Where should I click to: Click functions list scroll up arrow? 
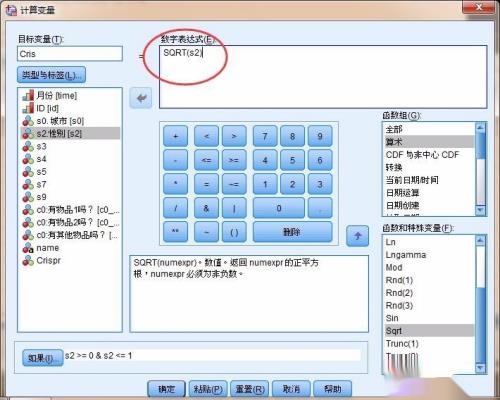coord(480,240)
